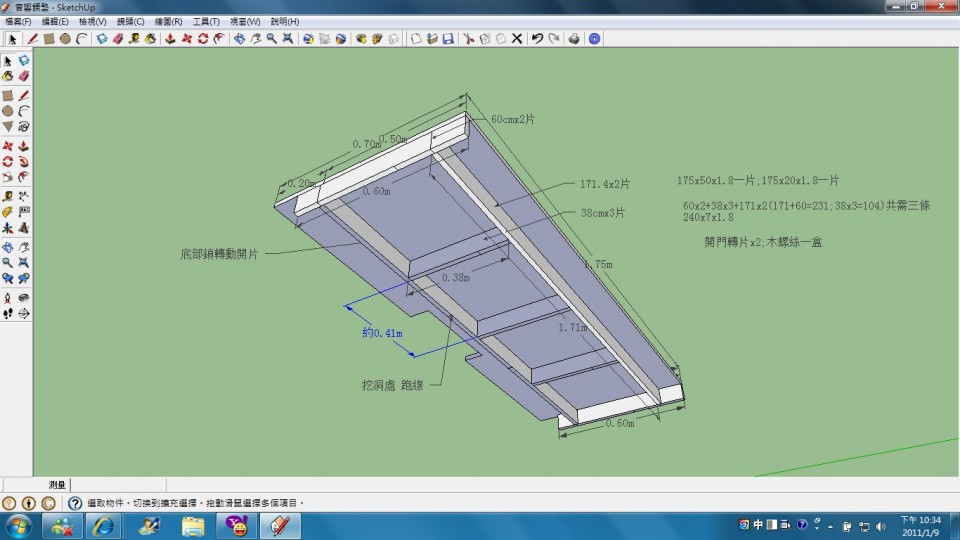This screenshot has height=540, width=960.
Task: Click the red X Delete icon
Action: point(517,39)
